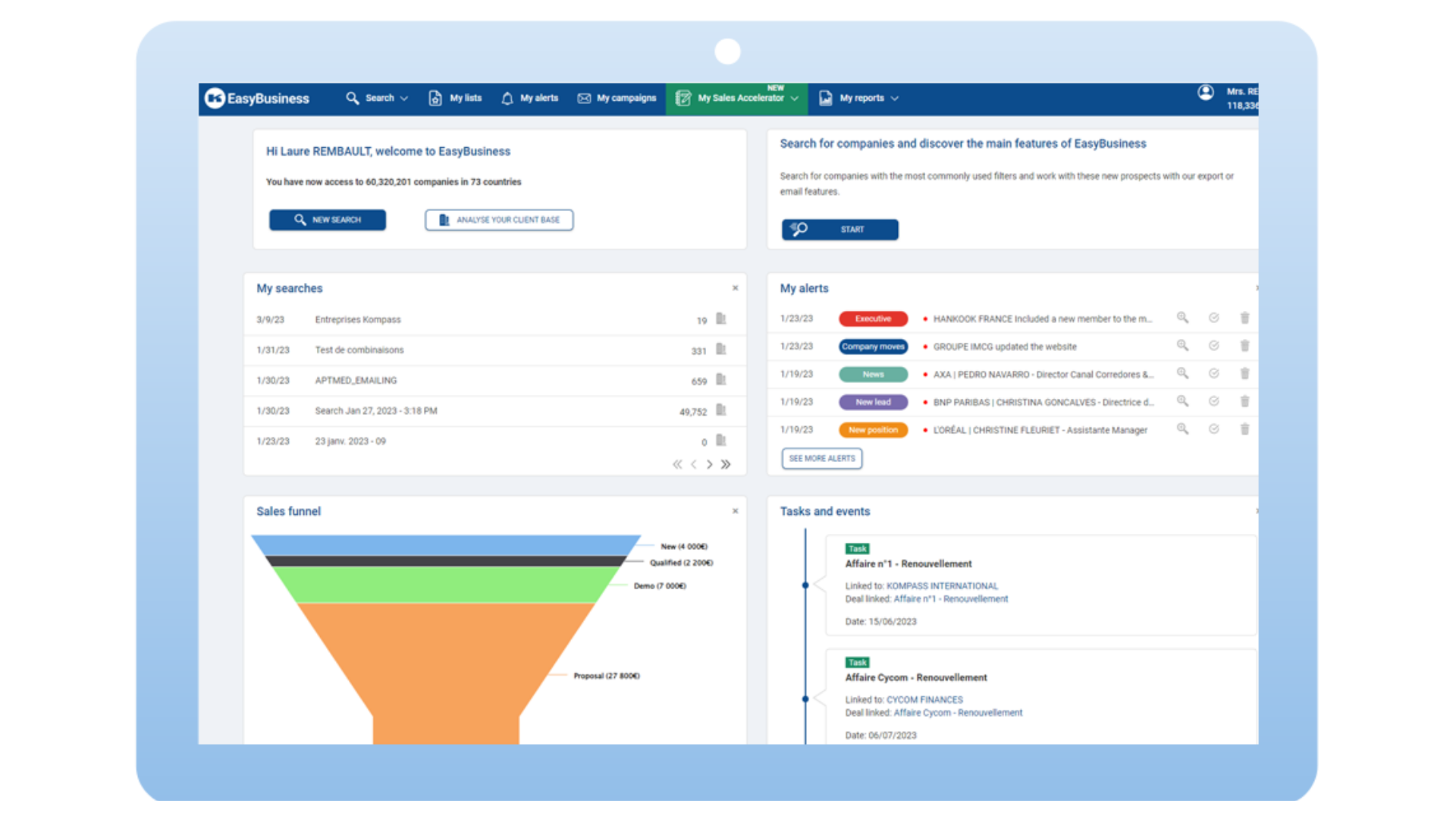1456x819 pixels.
Task: Open deal link Affaire n°1 - Renouvellement
Action: [x=951, y=599]
